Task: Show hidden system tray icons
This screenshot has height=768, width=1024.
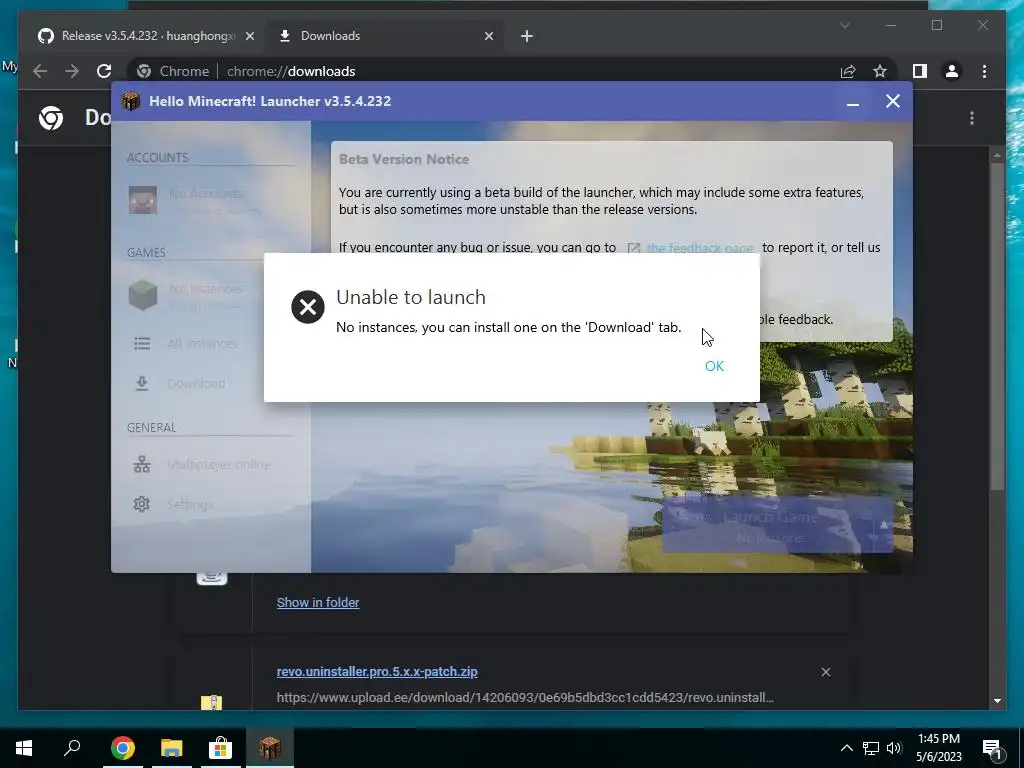Action: coord(846,748)
